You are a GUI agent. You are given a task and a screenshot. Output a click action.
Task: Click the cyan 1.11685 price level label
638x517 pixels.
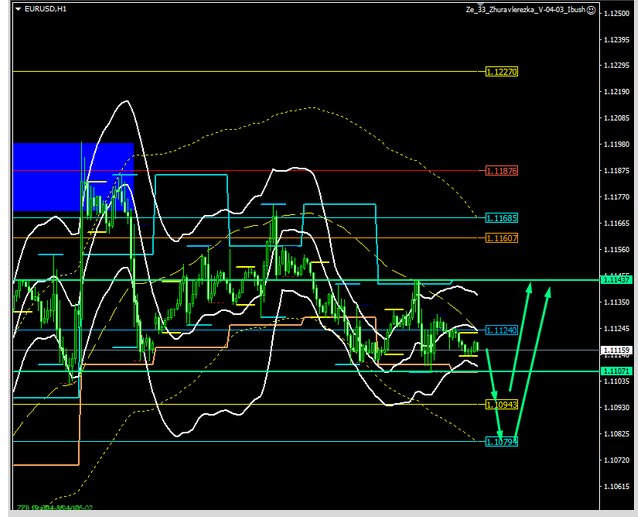501,218
